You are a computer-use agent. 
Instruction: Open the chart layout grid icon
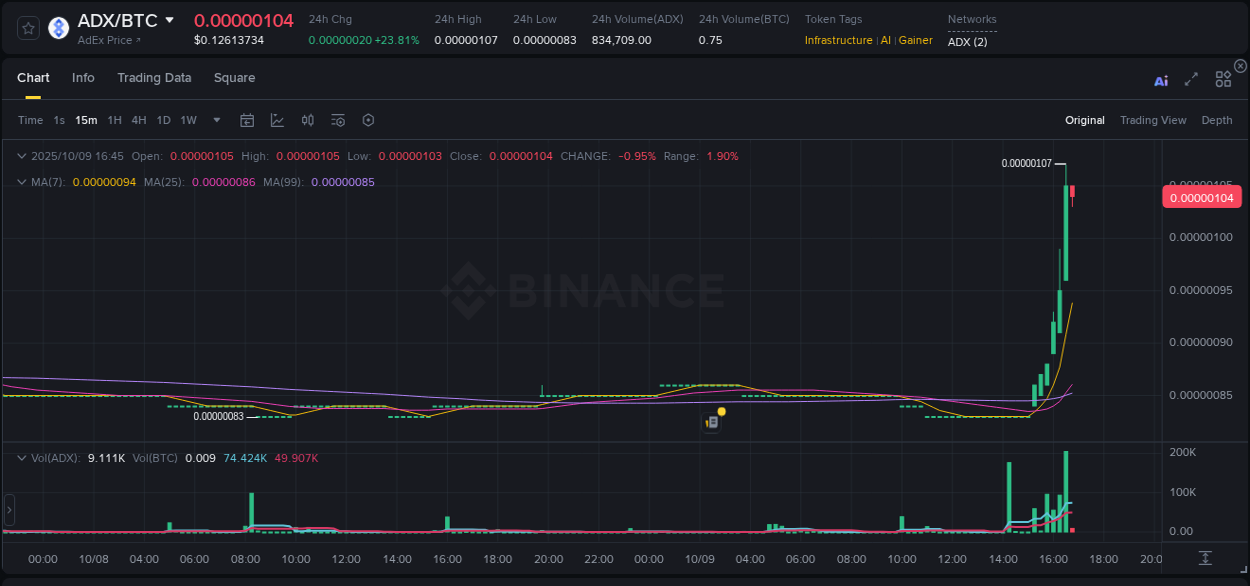tap(1223, 79)
